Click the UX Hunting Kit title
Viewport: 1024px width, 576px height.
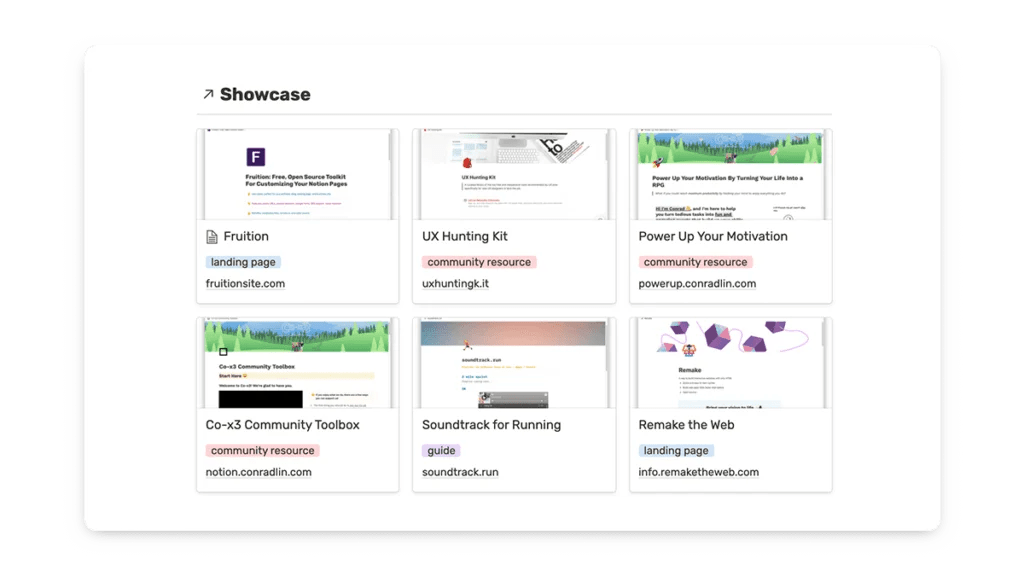click(464, 236)
